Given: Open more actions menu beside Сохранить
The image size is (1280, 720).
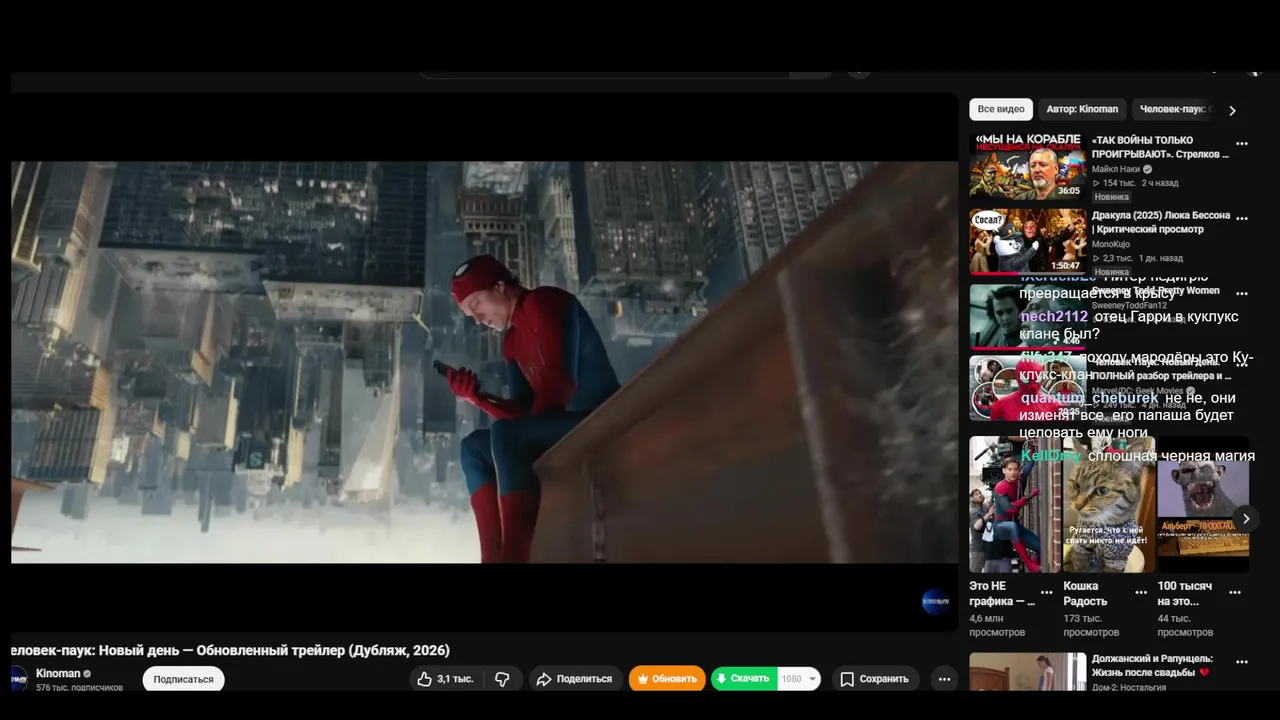Looking at the screenshot, I should pos(944,679).
